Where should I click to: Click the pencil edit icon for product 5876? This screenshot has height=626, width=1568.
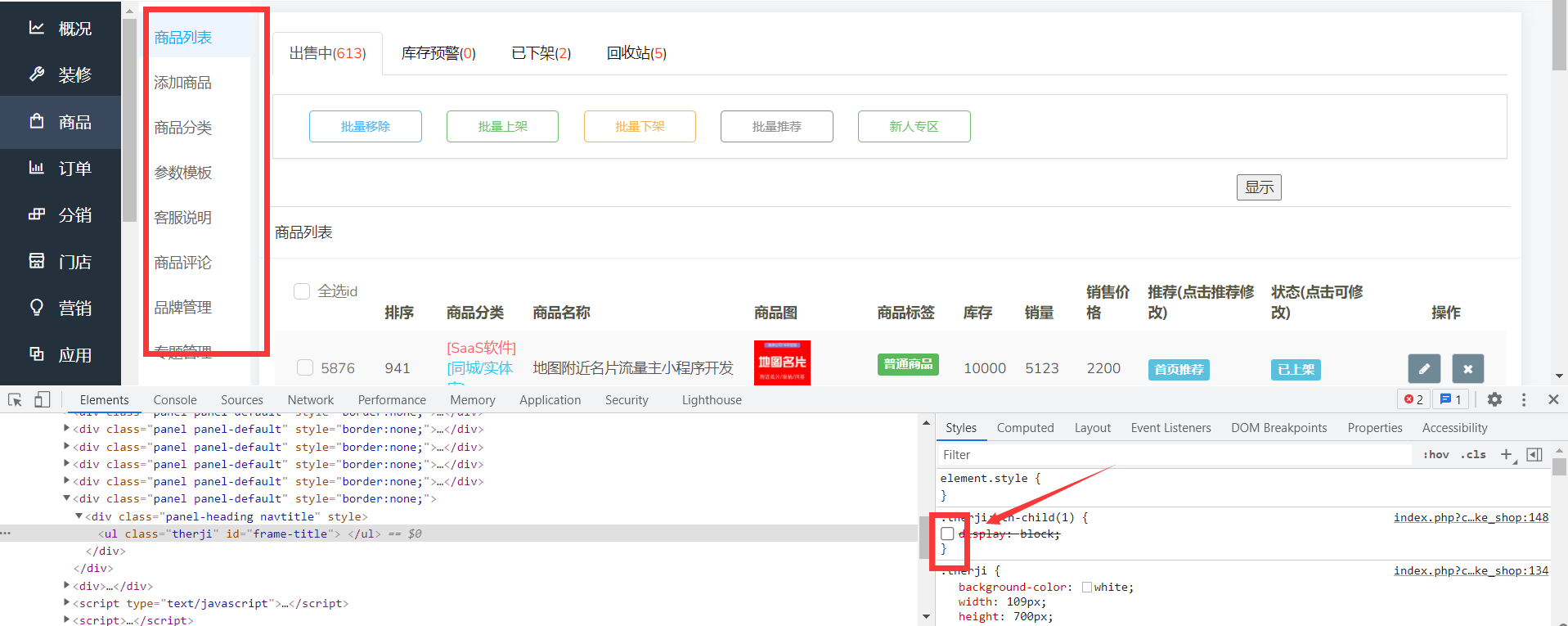(1423, 369)
